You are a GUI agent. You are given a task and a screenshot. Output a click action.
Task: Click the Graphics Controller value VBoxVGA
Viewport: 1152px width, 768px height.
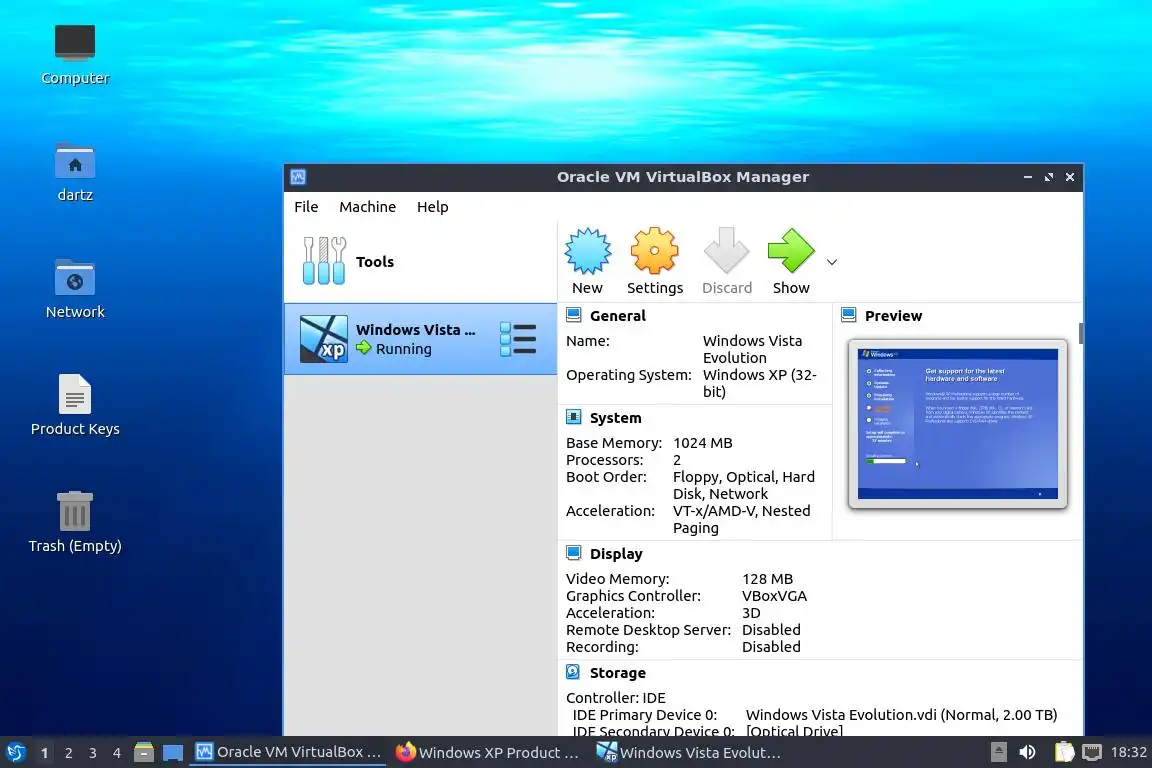point(774,596)
